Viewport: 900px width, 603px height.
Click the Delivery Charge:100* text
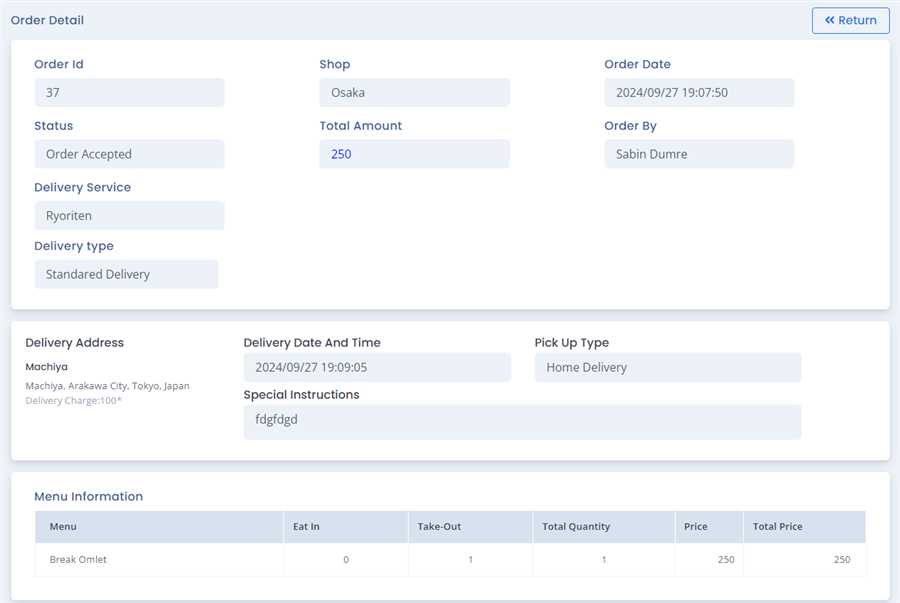click(73, 400)
